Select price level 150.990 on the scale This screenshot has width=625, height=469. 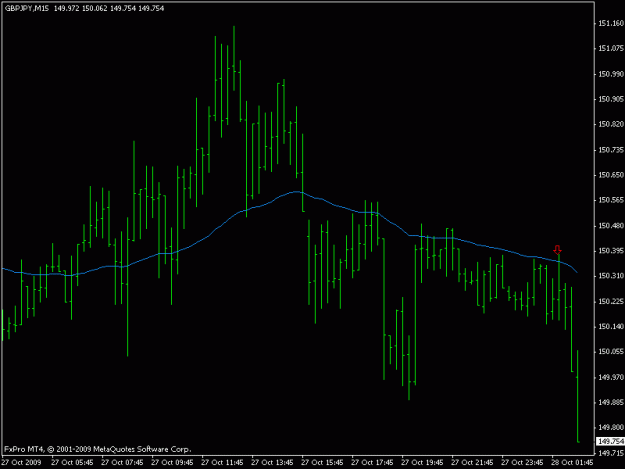(x=611, y=74)
